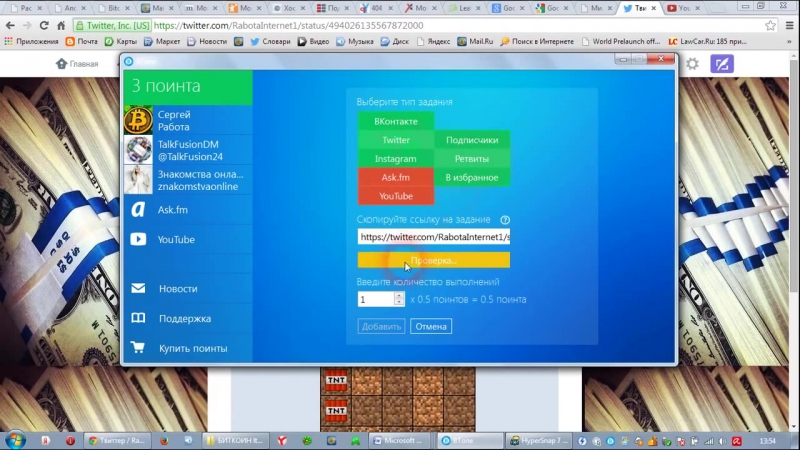Open Диск bookmark
This screenshot has width=800, height=450.
tap(395, 41)
